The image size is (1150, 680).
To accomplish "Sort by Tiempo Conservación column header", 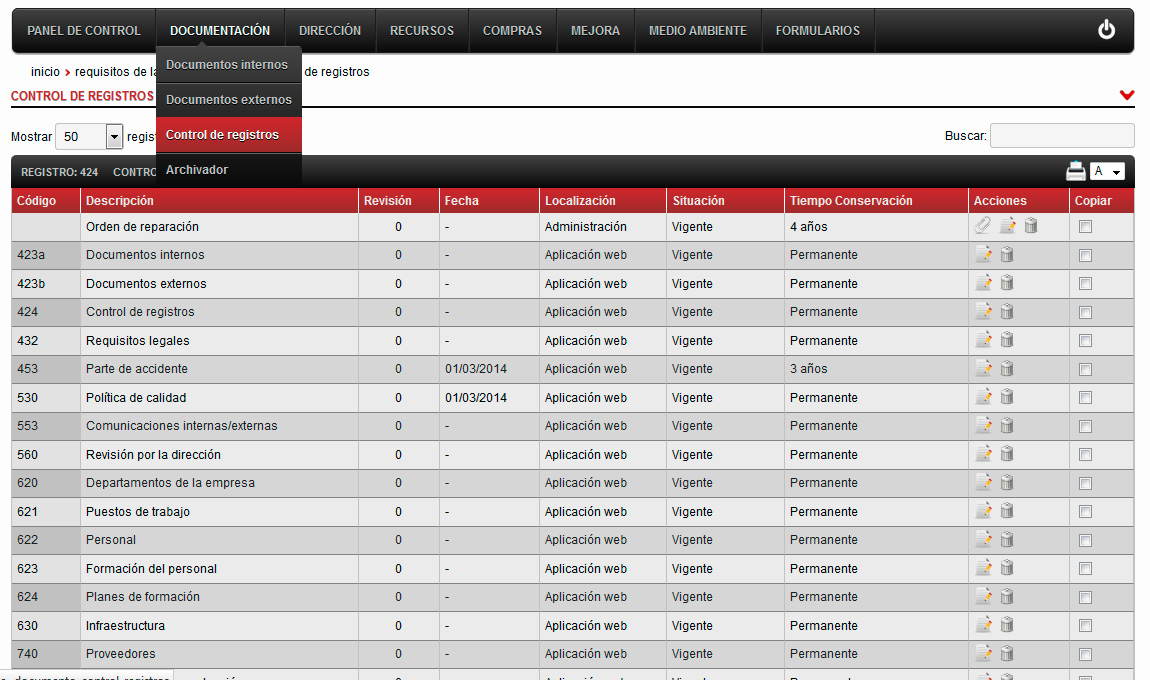I will (876, 201).
